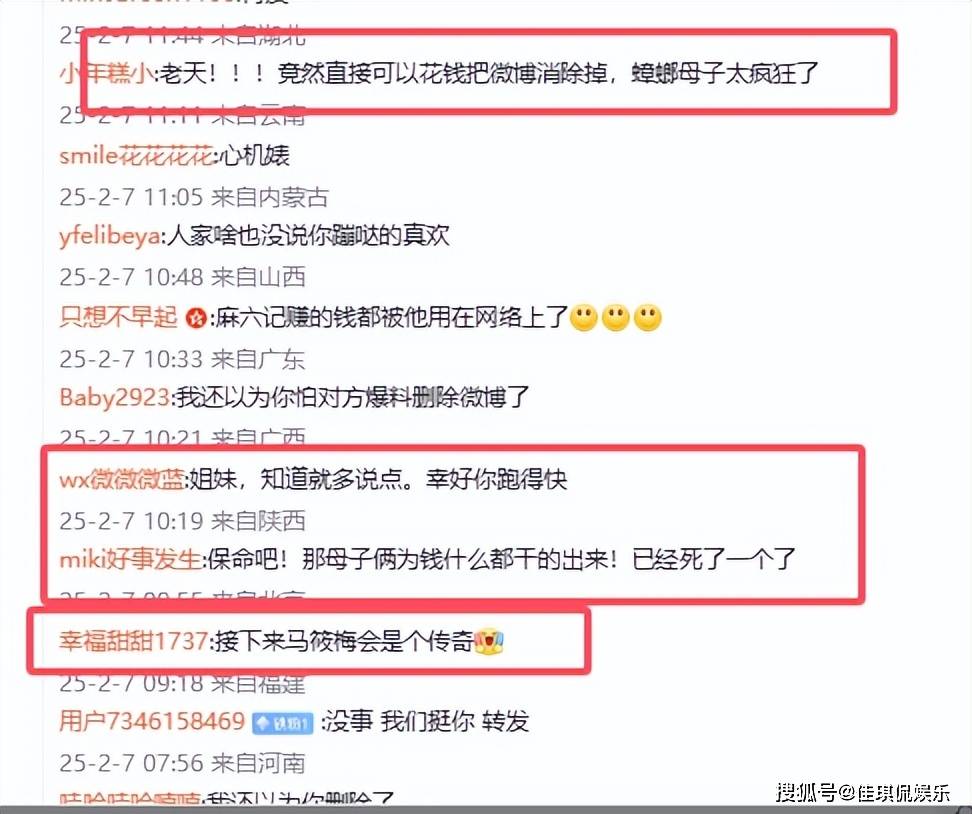The width and height of the screenshot is (972, 814).
Task: Click the third smiley emoji in 麻六记 comment
Action: [x=648, y=318]
